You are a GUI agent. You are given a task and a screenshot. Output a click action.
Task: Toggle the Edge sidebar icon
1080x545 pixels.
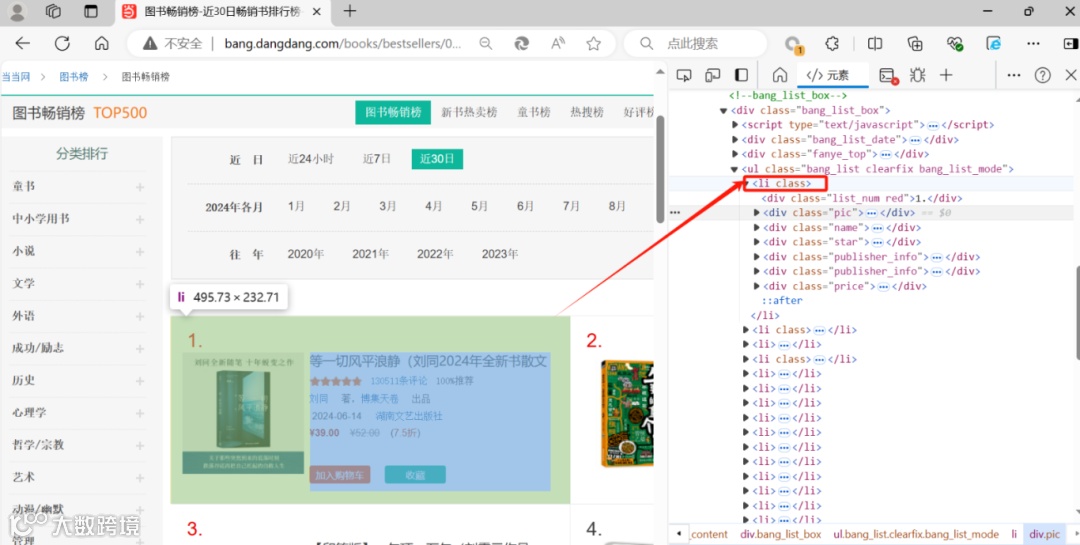click(1071, 43)
